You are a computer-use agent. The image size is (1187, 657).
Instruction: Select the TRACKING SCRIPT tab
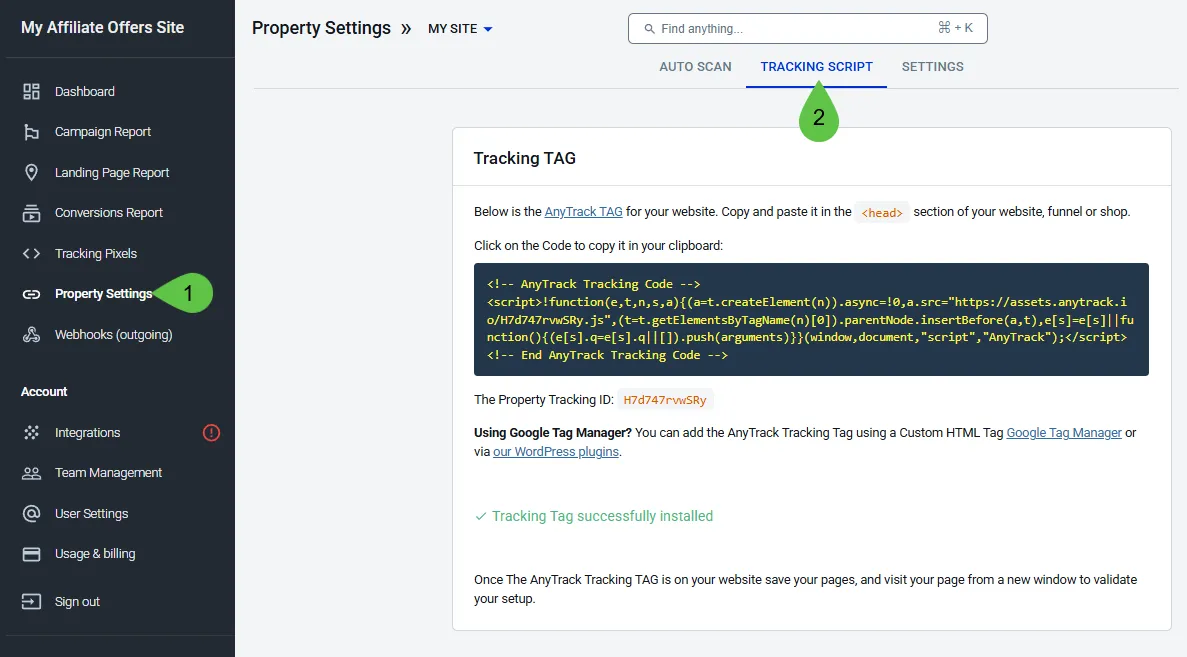point(816,67)
